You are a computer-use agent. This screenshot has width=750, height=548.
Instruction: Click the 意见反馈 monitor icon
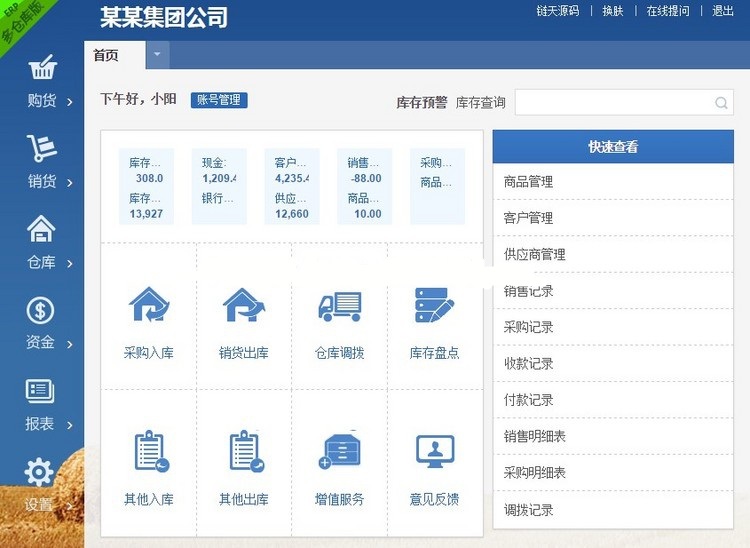tap(435, 451)
